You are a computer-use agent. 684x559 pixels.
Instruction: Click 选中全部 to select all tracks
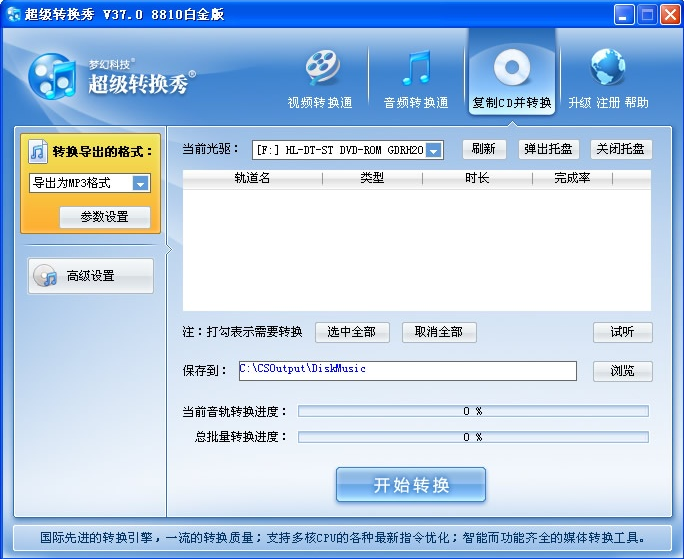352,333
